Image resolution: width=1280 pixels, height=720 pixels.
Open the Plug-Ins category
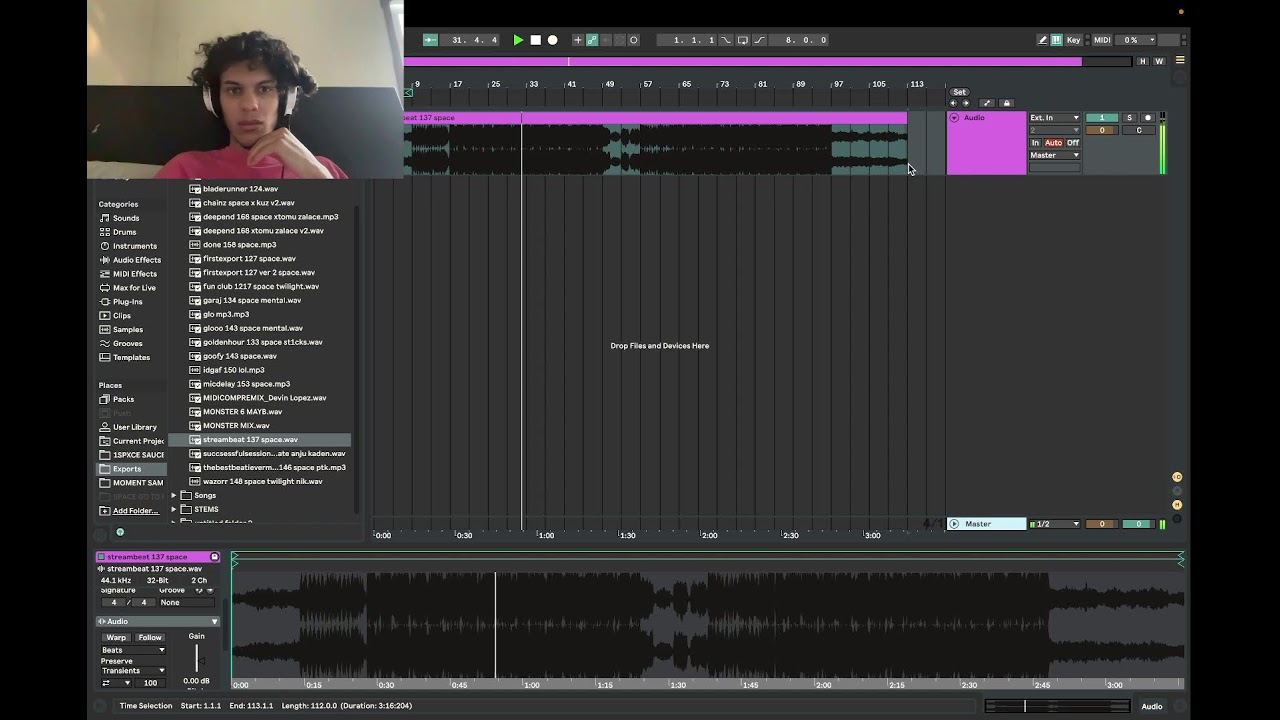(127, 302)
